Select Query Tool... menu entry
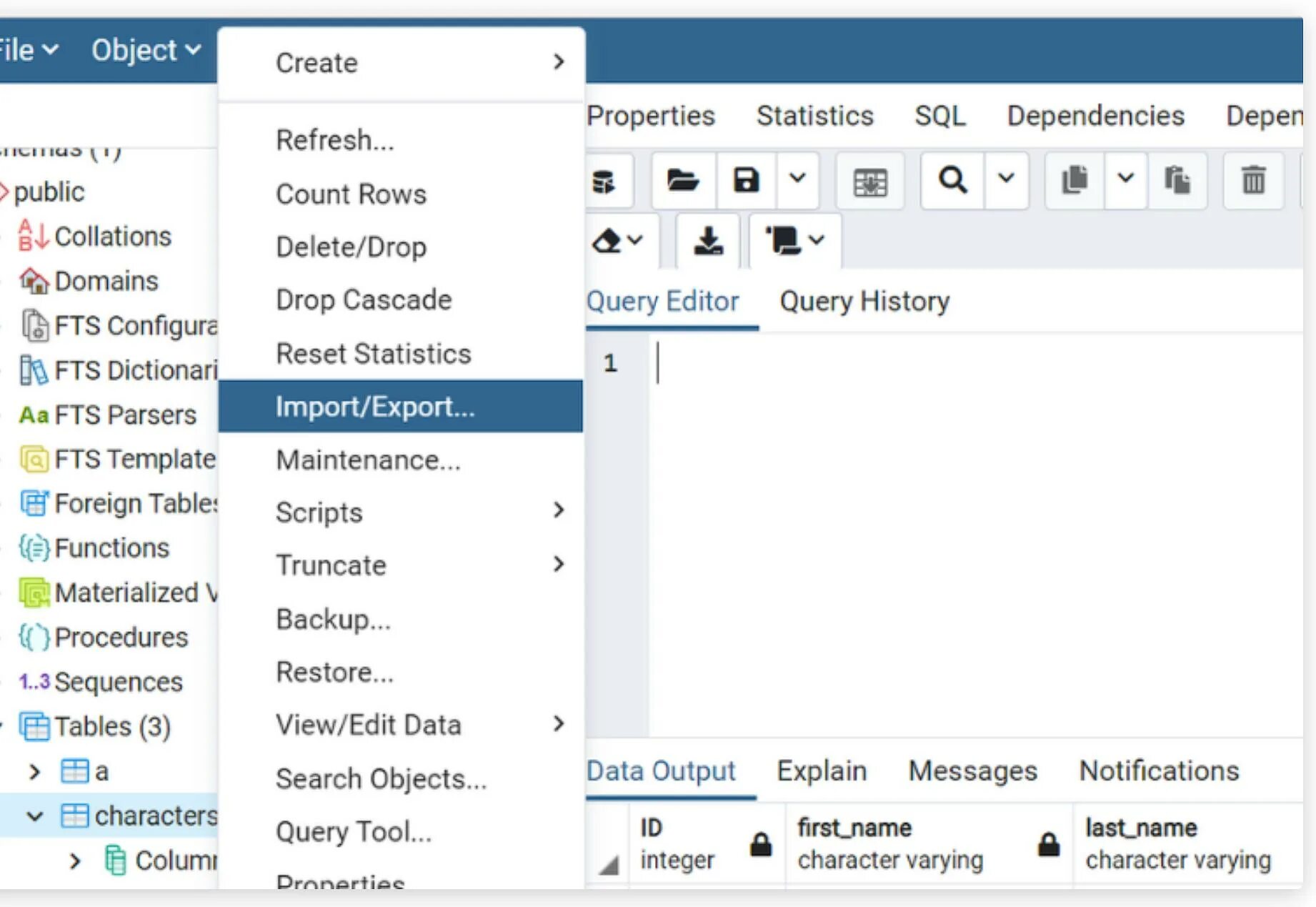 pyautogui.click(x=401, y=831)
